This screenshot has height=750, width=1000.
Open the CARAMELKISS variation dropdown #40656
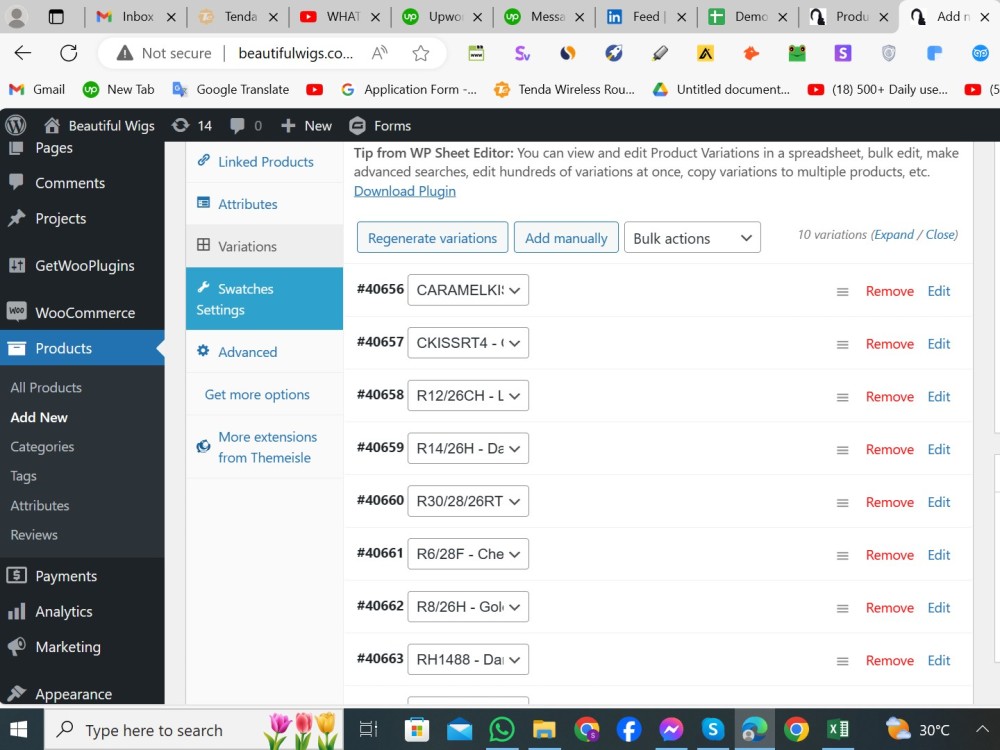click(467, 290)
